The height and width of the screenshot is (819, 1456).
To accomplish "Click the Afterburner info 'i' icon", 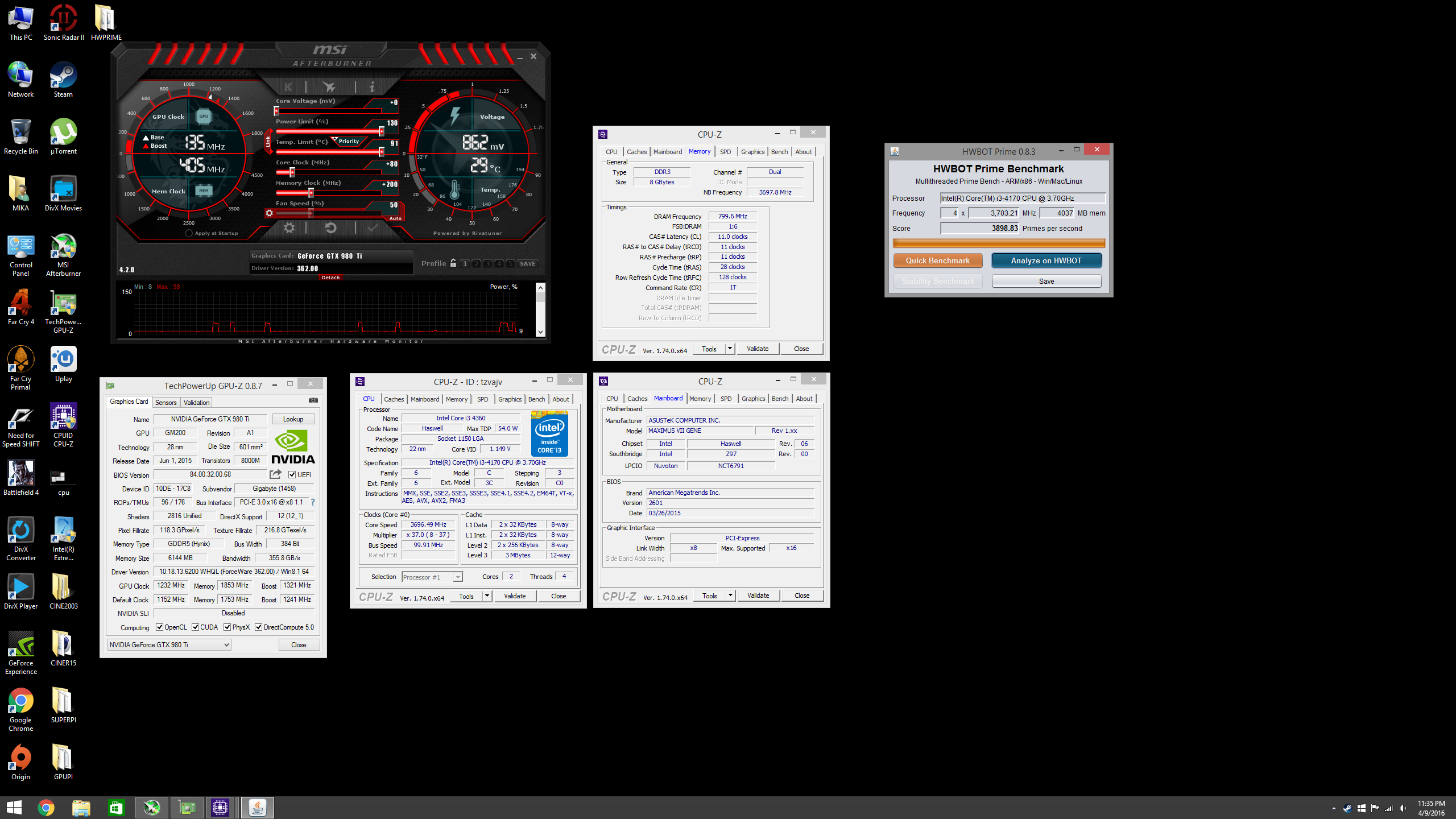I will click(x=372, y=87).
